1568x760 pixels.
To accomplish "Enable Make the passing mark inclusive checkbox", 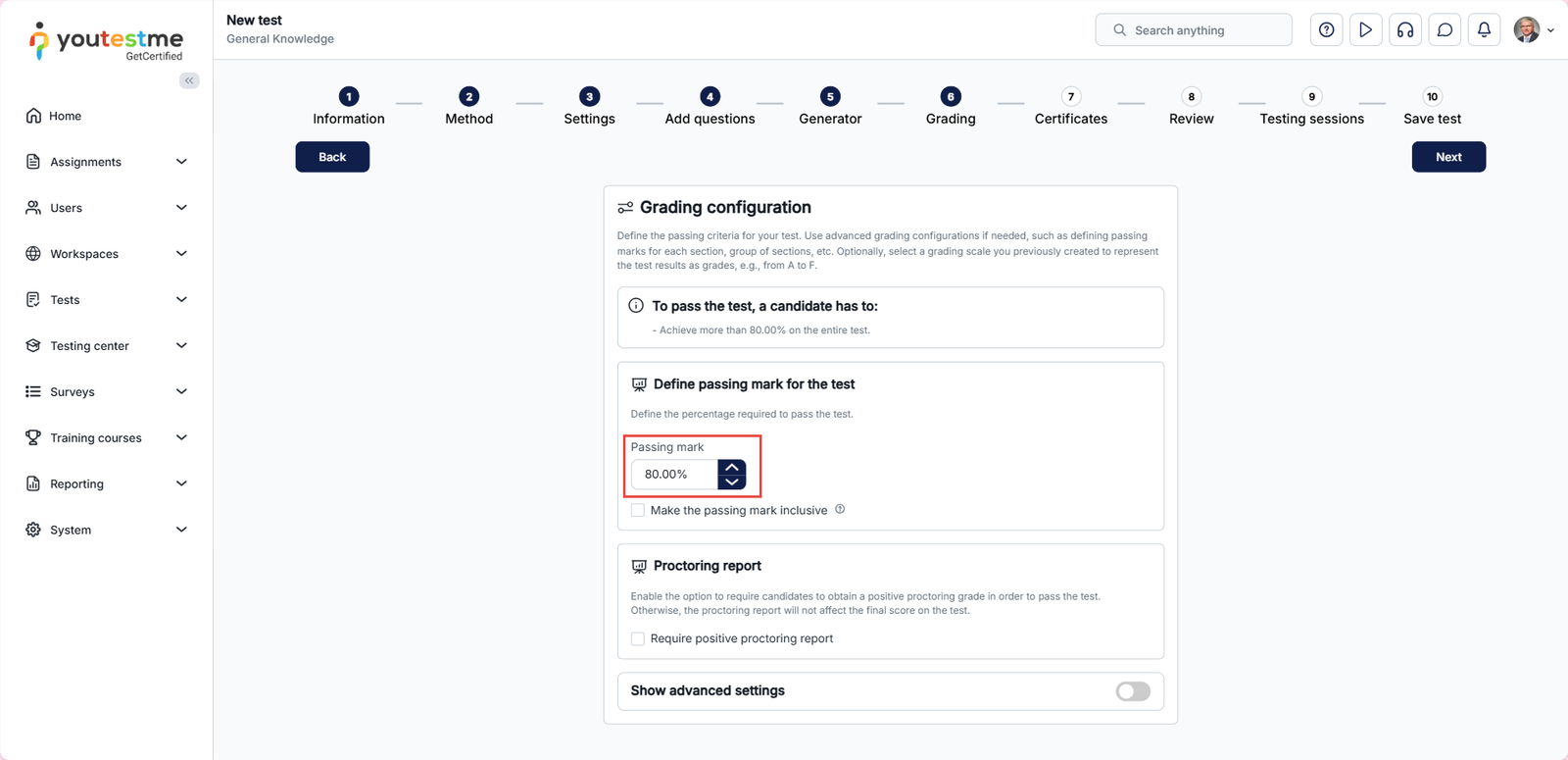I will 638,510.
